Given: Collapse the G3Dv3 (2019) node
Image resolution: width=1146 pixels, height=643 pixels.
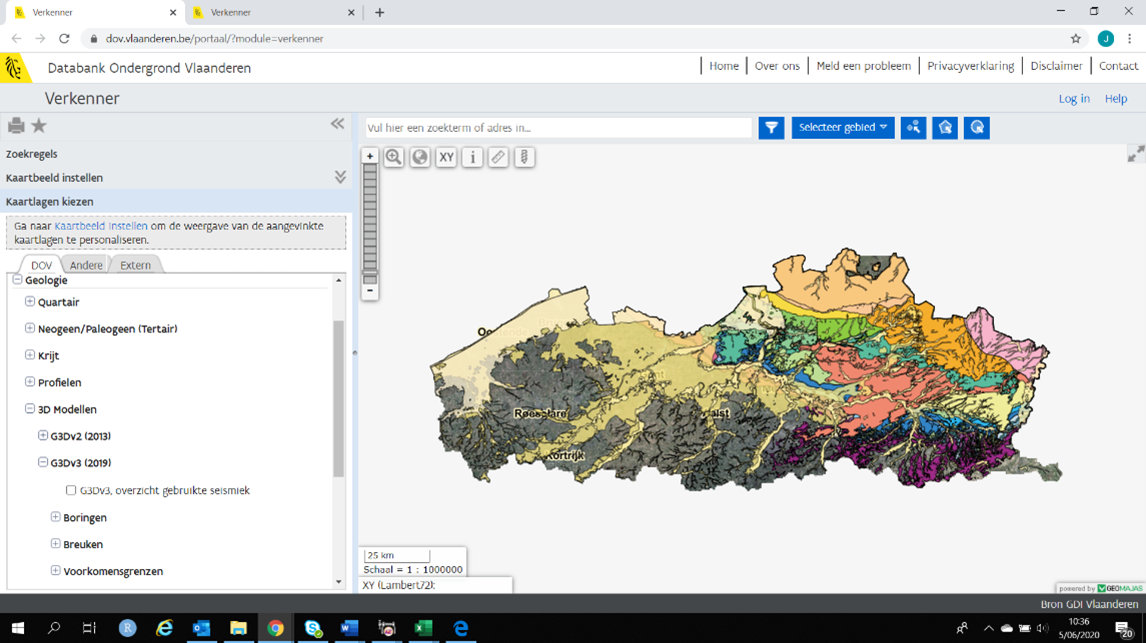Looking at the screenshot, I should (43, 463).
